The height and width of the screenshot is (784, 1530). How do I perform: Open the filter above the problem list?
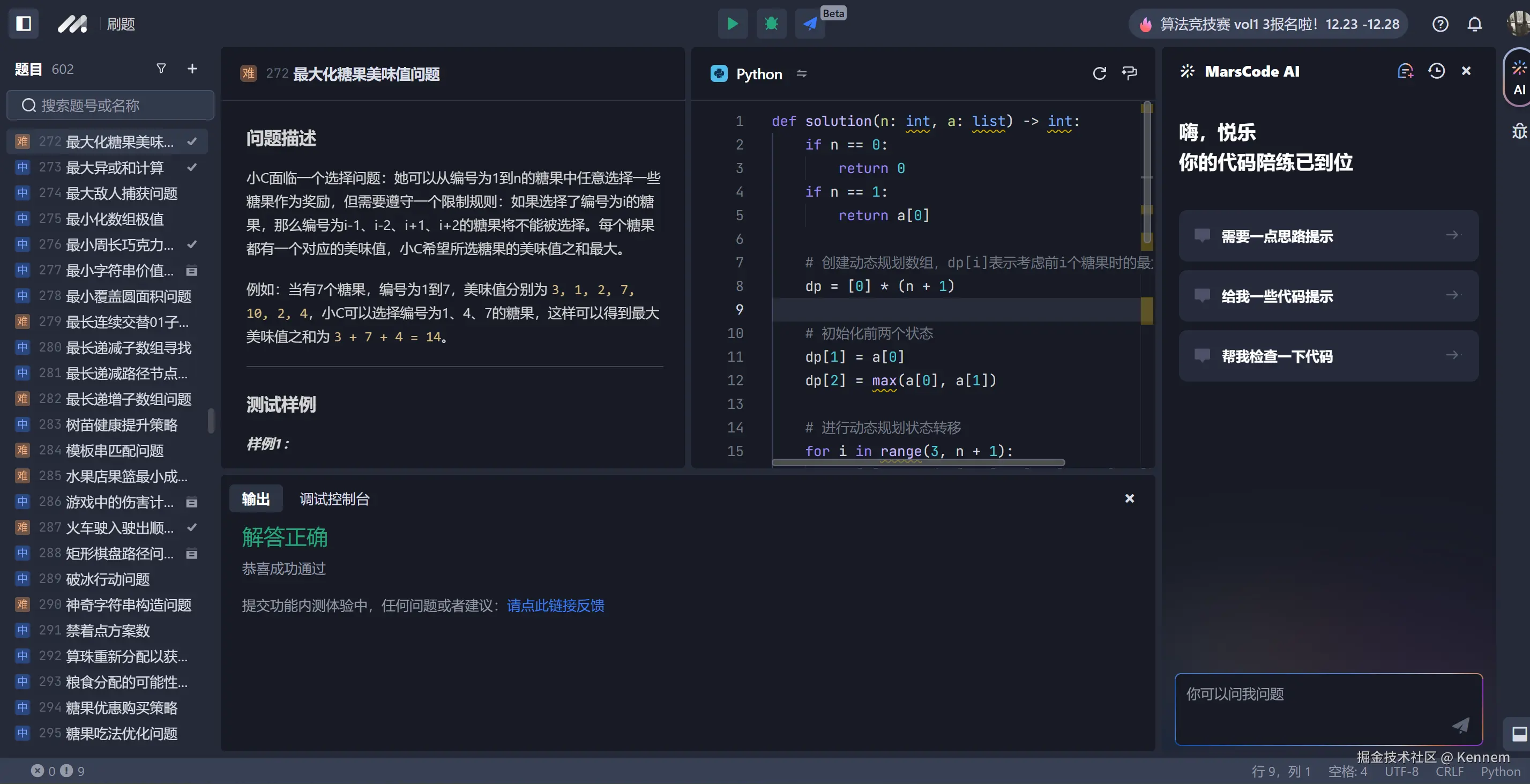[x=160, y=68]
